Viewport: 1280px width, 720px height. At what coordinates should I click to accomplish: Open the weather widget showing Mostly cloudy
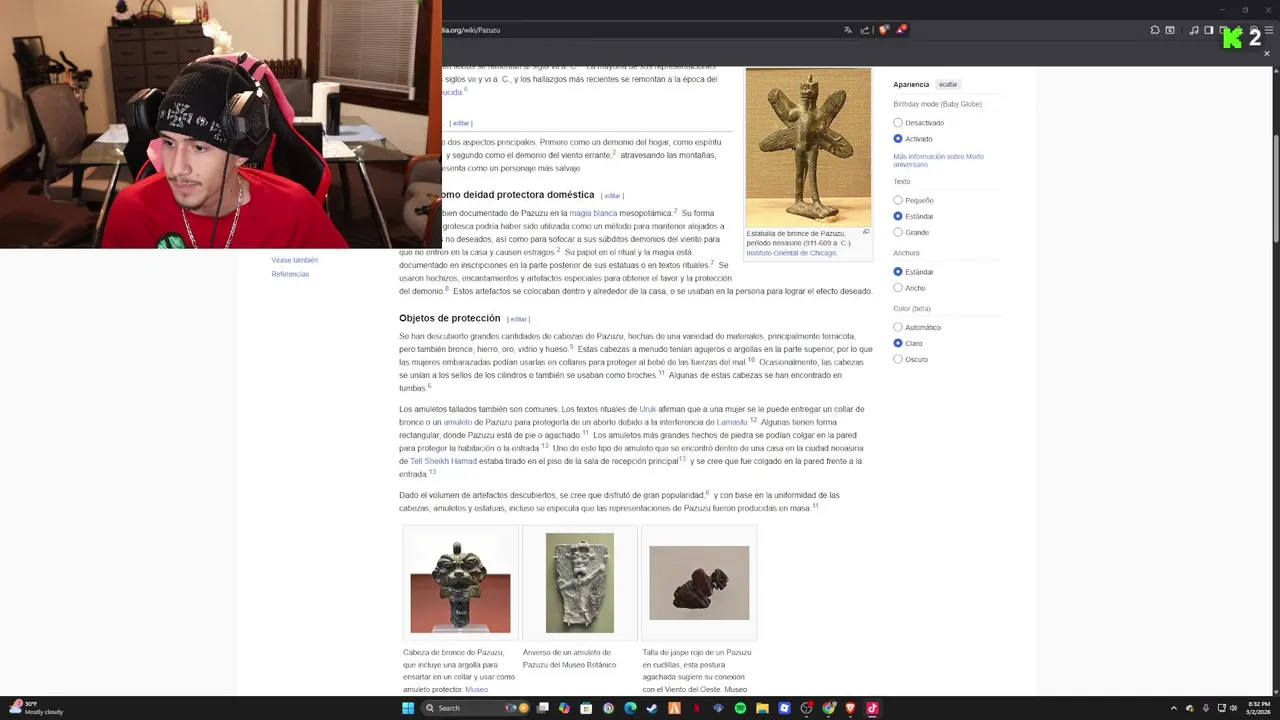point(38,708)
